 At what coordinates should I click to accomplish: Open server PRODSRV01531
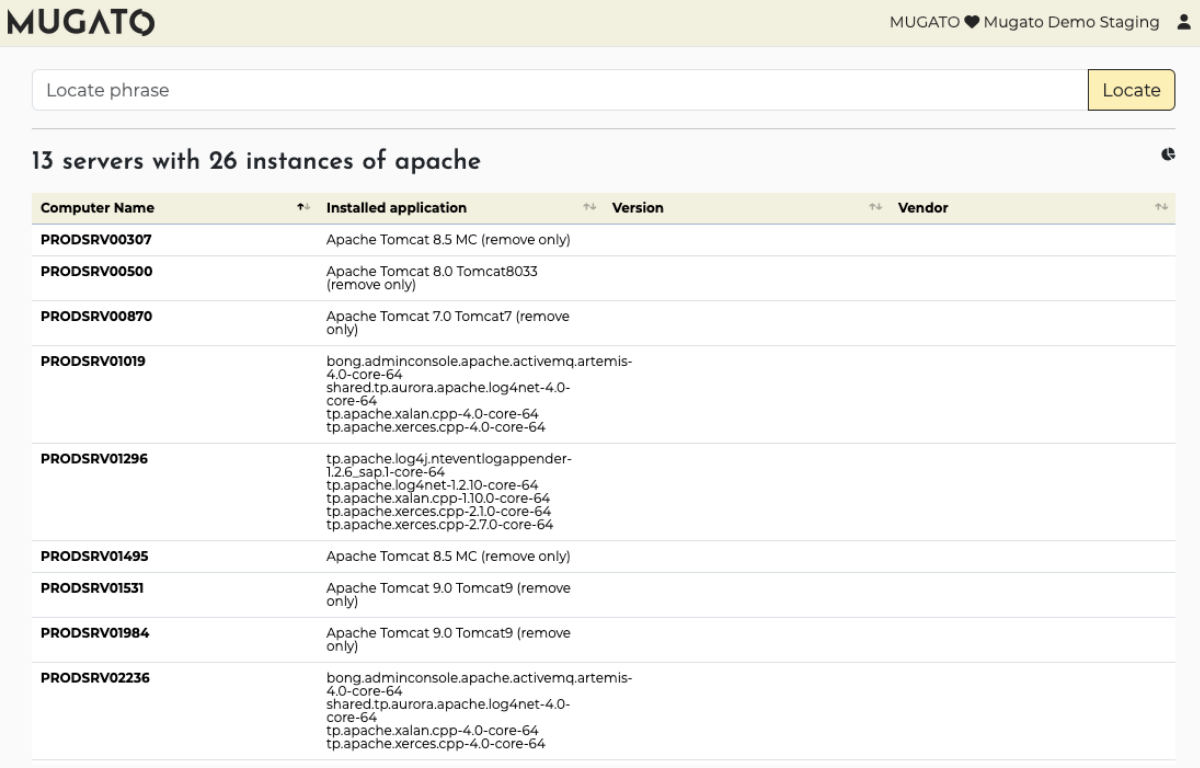click(92, 588)
